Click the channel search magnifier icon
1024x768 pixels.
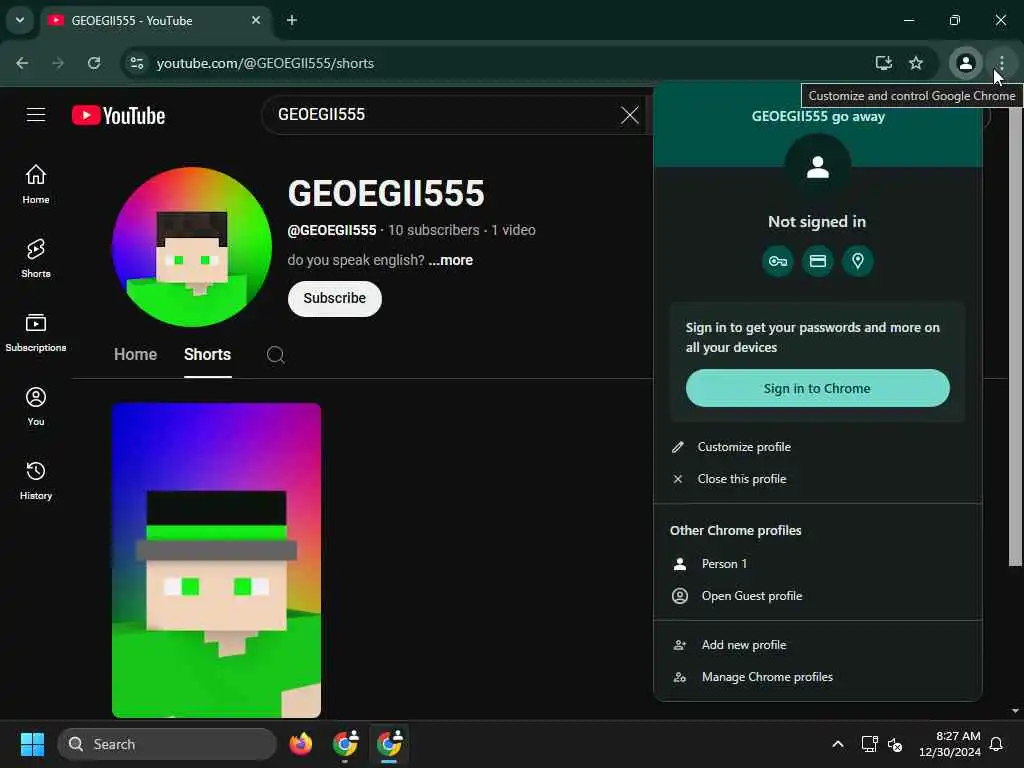point(276,355)
